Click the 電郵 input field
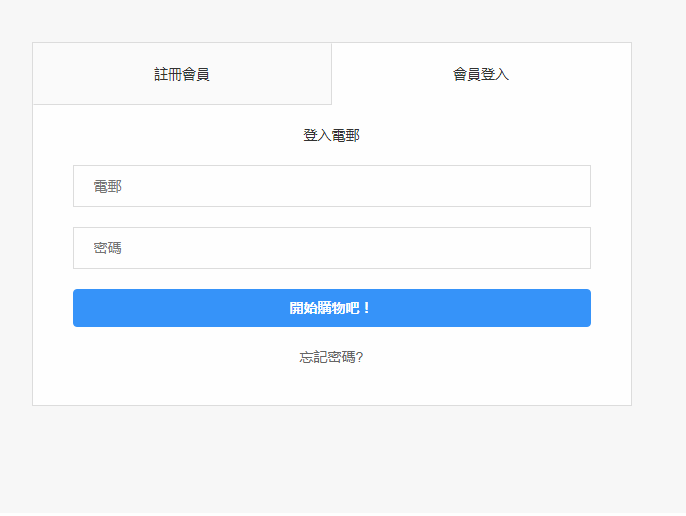686x516 pixels. pos(331,186)
